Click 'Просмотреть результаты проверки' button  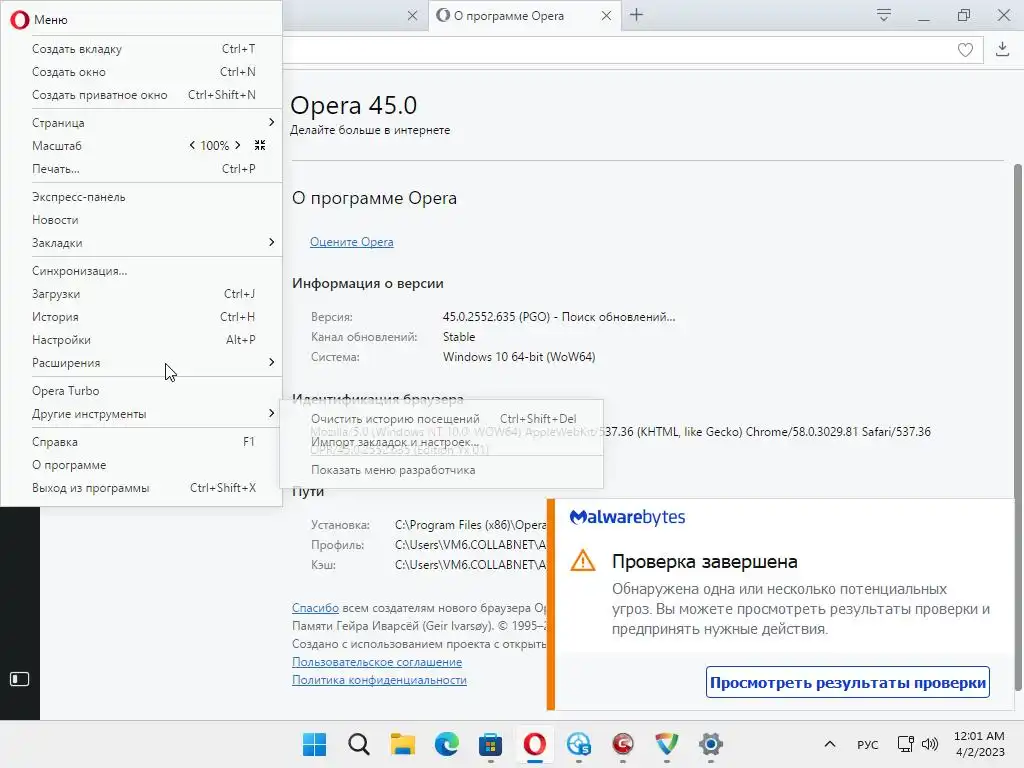[848, 682]
